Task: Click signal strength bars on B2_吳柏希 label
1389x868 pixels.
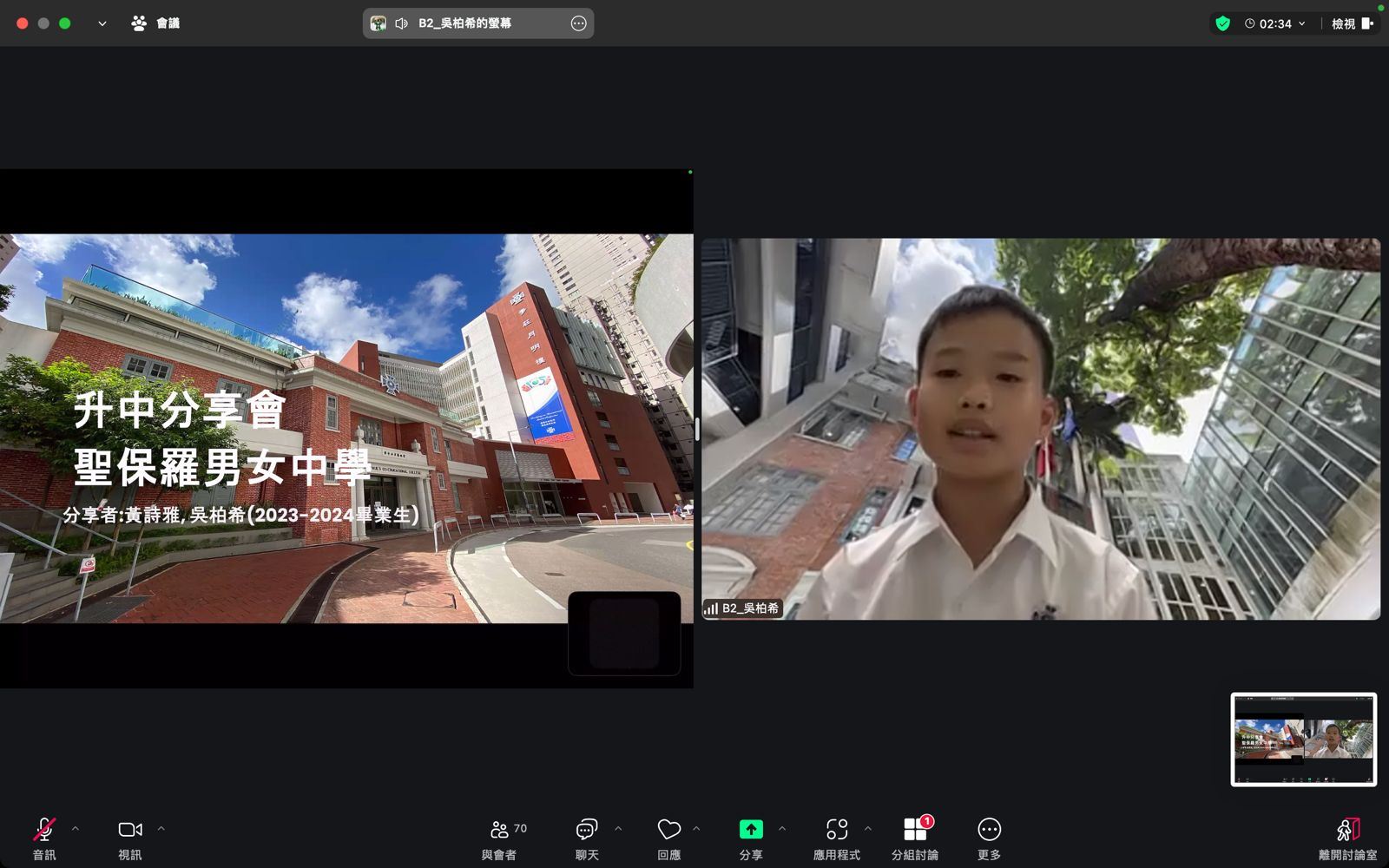Action: pos(711,608)
